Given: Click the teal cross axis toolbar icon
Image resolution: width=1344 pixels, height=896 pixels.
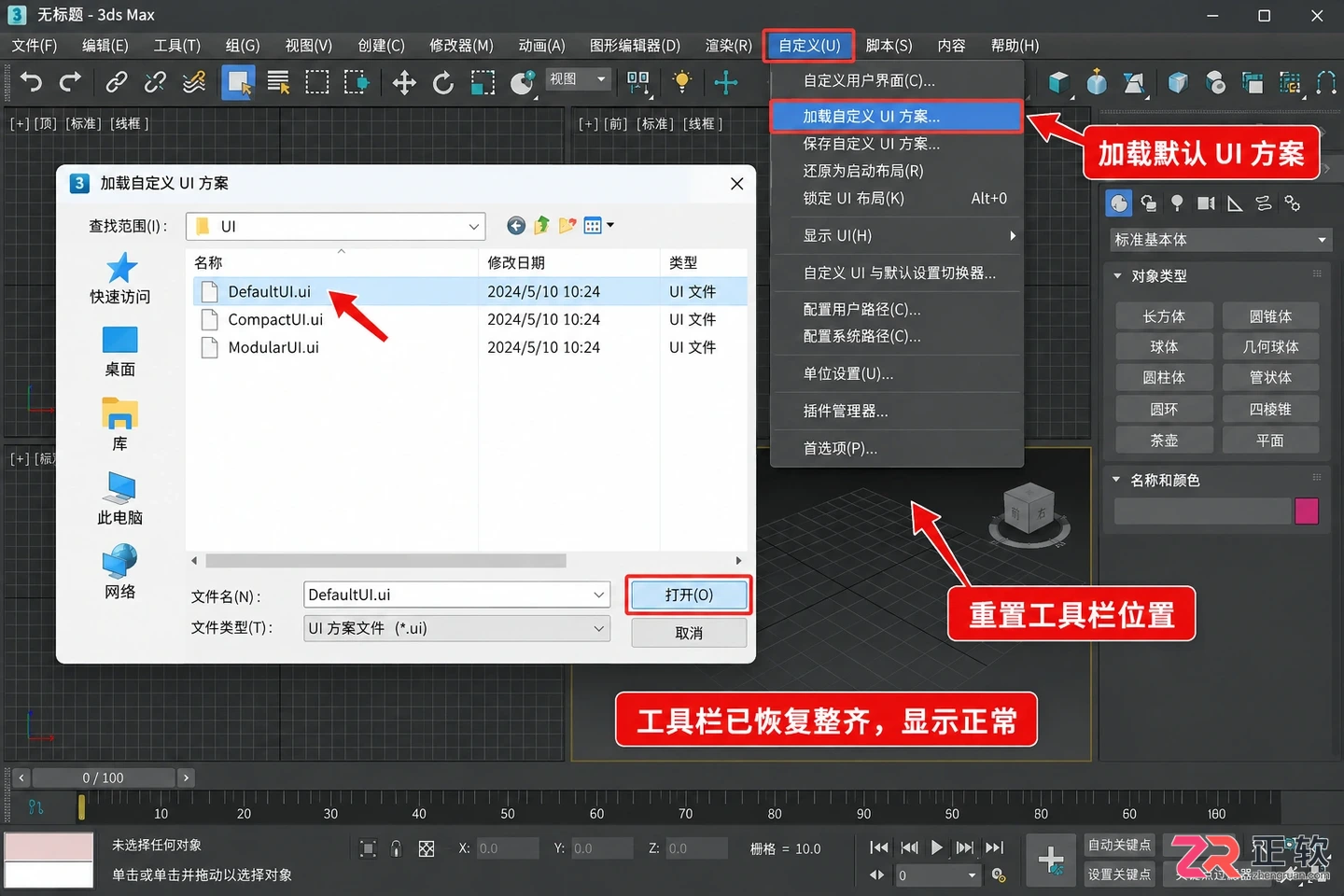Looking at the screenshot, I should [726, 82].
